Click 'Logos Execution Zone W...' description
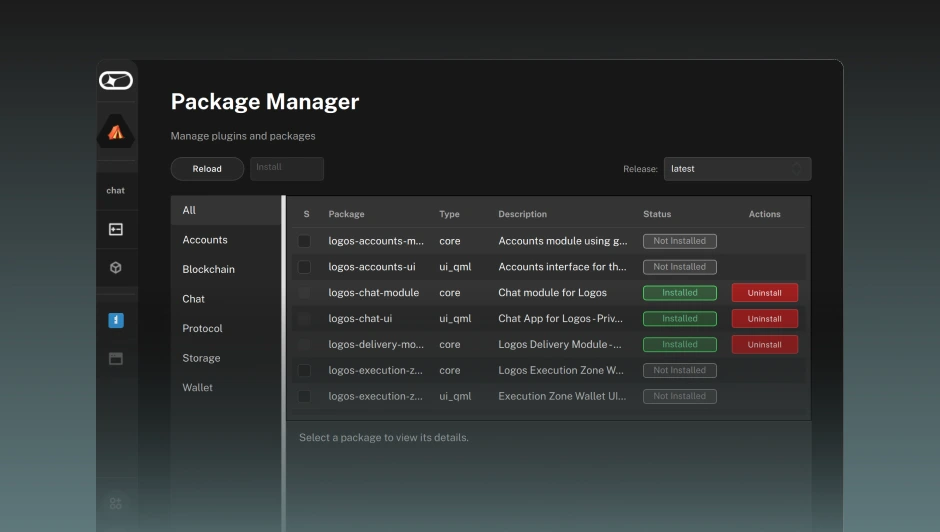 click(561, 370)
